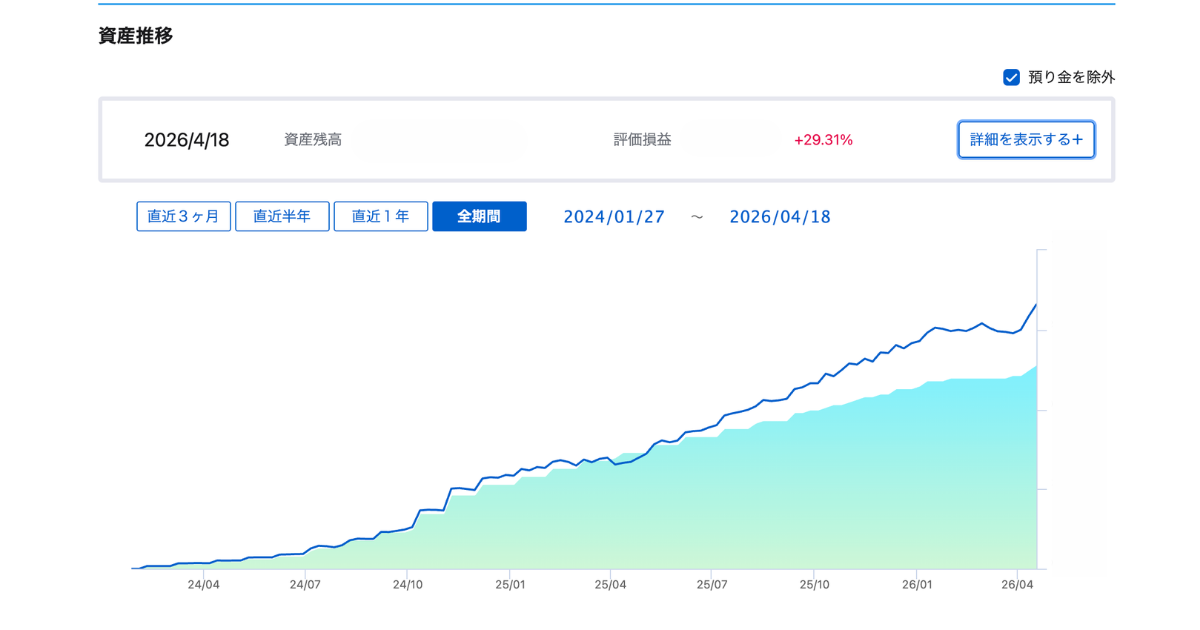Viewport: 1200px width, 630px height.
Task: Click the start date 2024/01/27
Action: coord(614,217)
